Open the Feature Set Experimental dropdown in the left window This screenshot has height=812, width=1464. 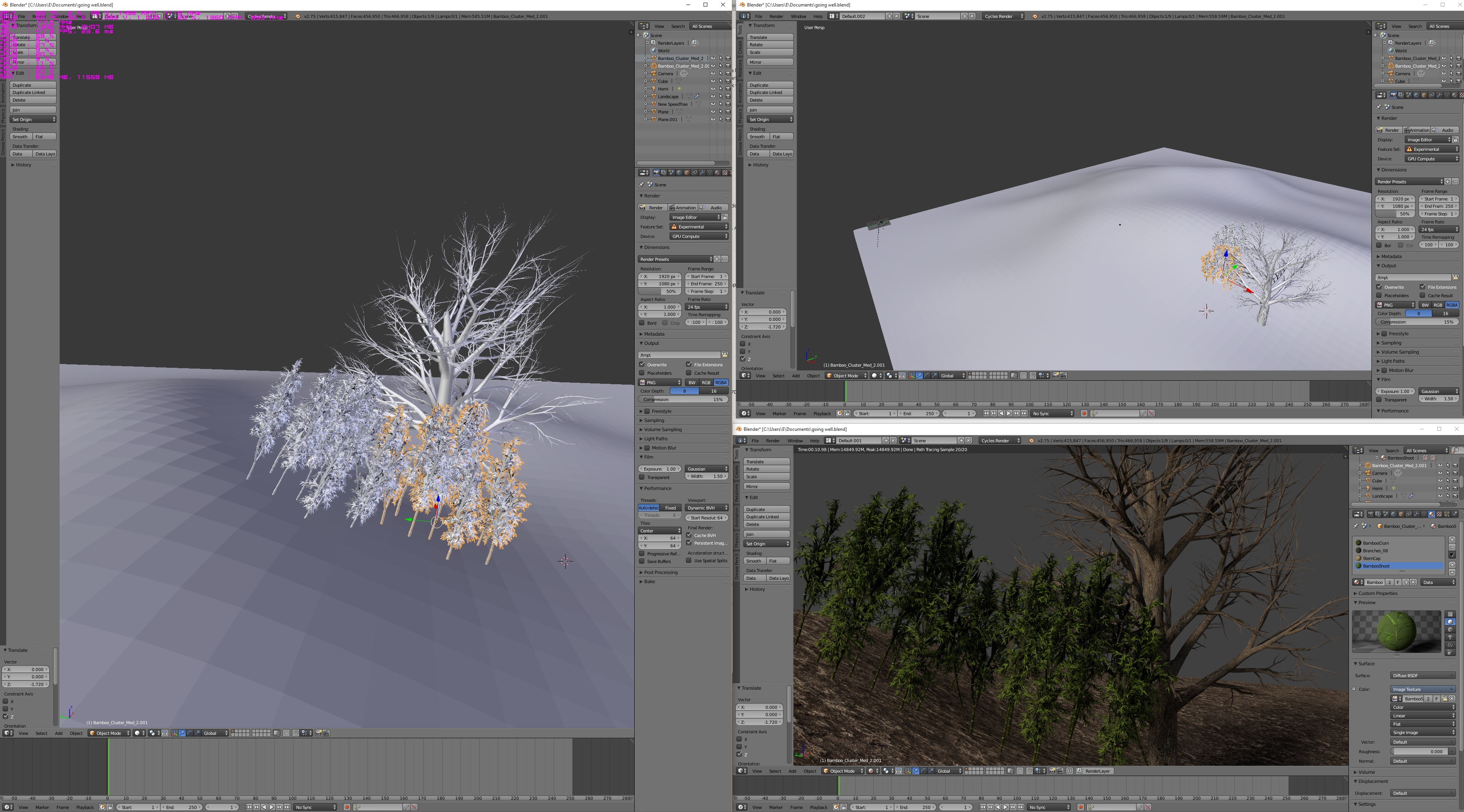699,226
